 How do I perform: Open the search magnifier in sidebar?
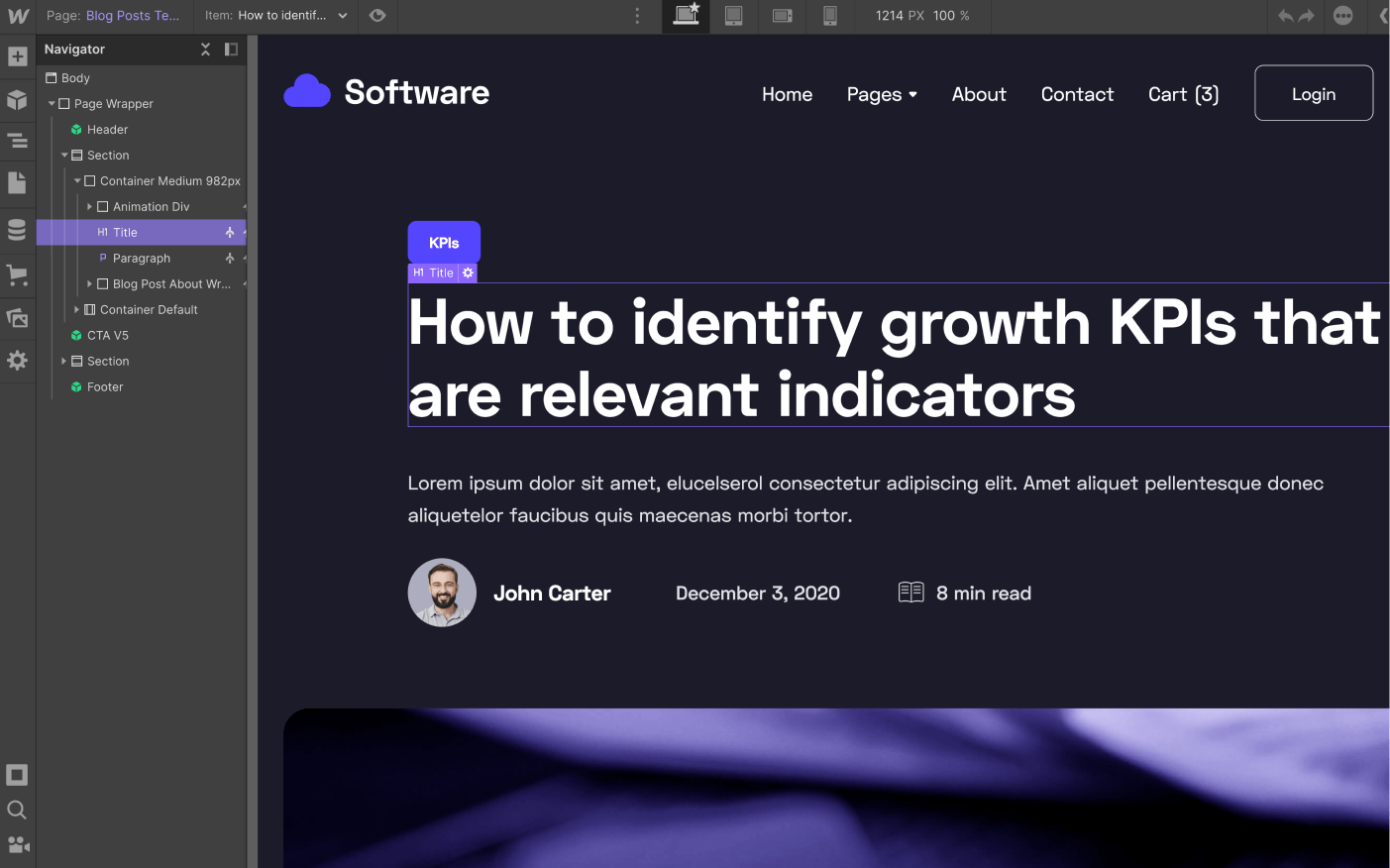pos(17,810)
